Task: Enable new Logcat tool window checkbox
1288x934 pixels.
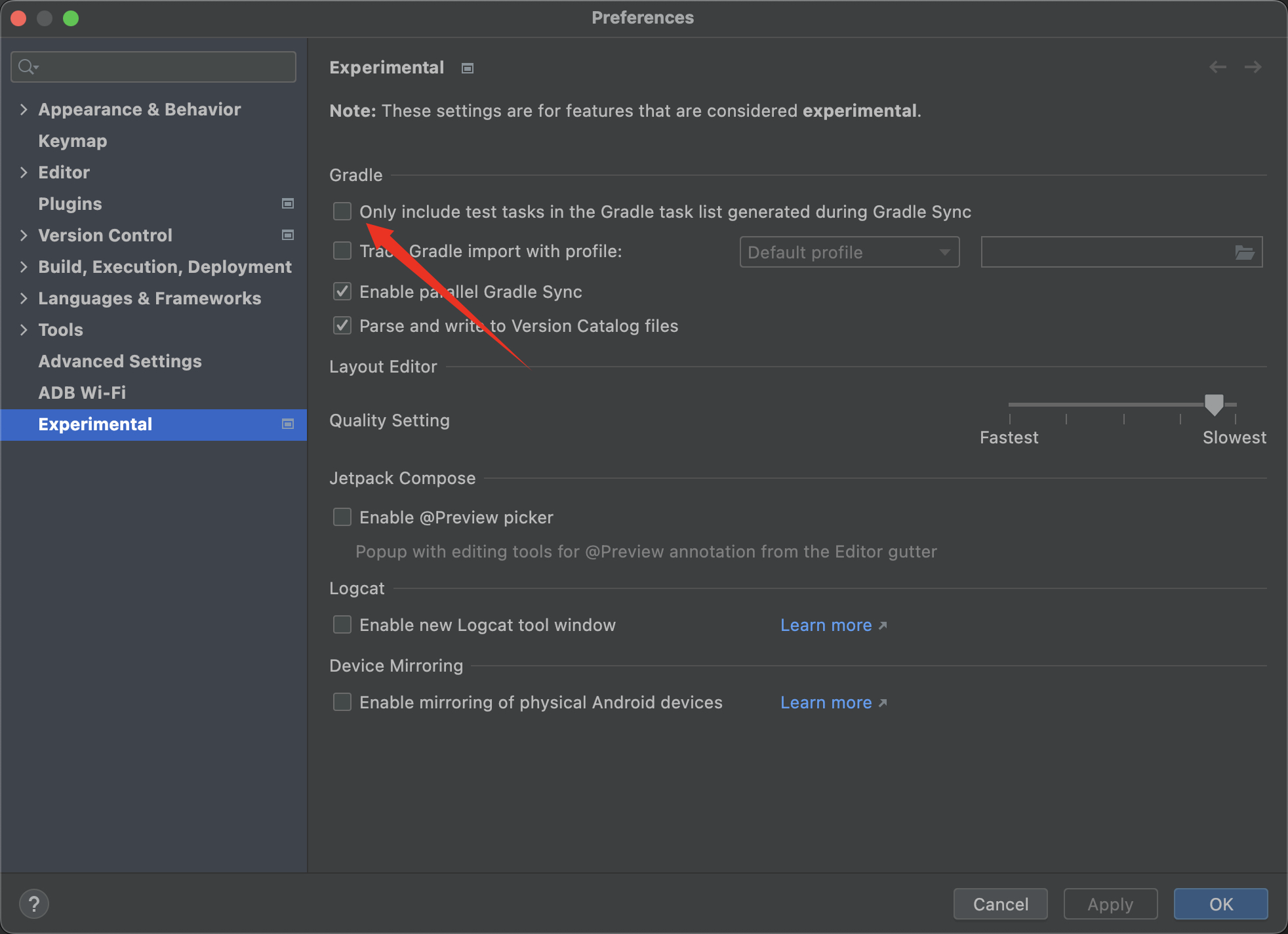Action: tap(342, 624)
